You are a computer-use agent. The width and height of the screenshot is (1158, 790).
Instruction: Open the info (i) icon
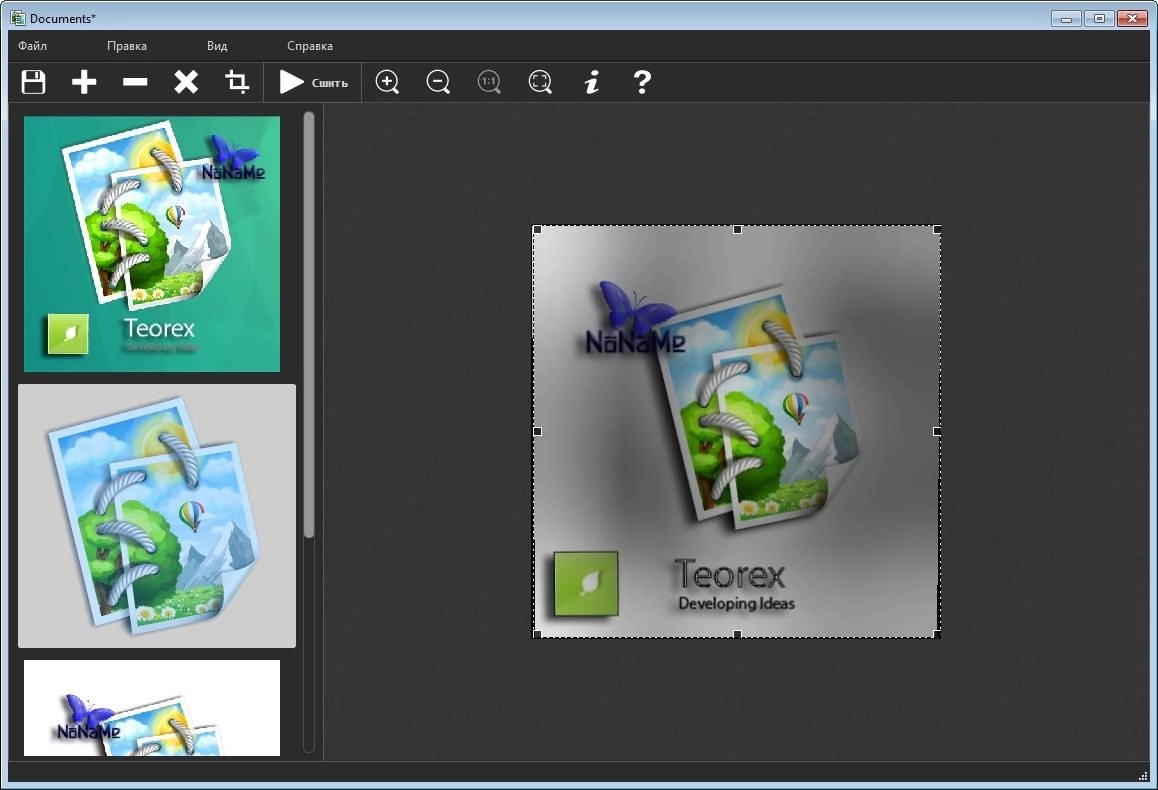592,82
